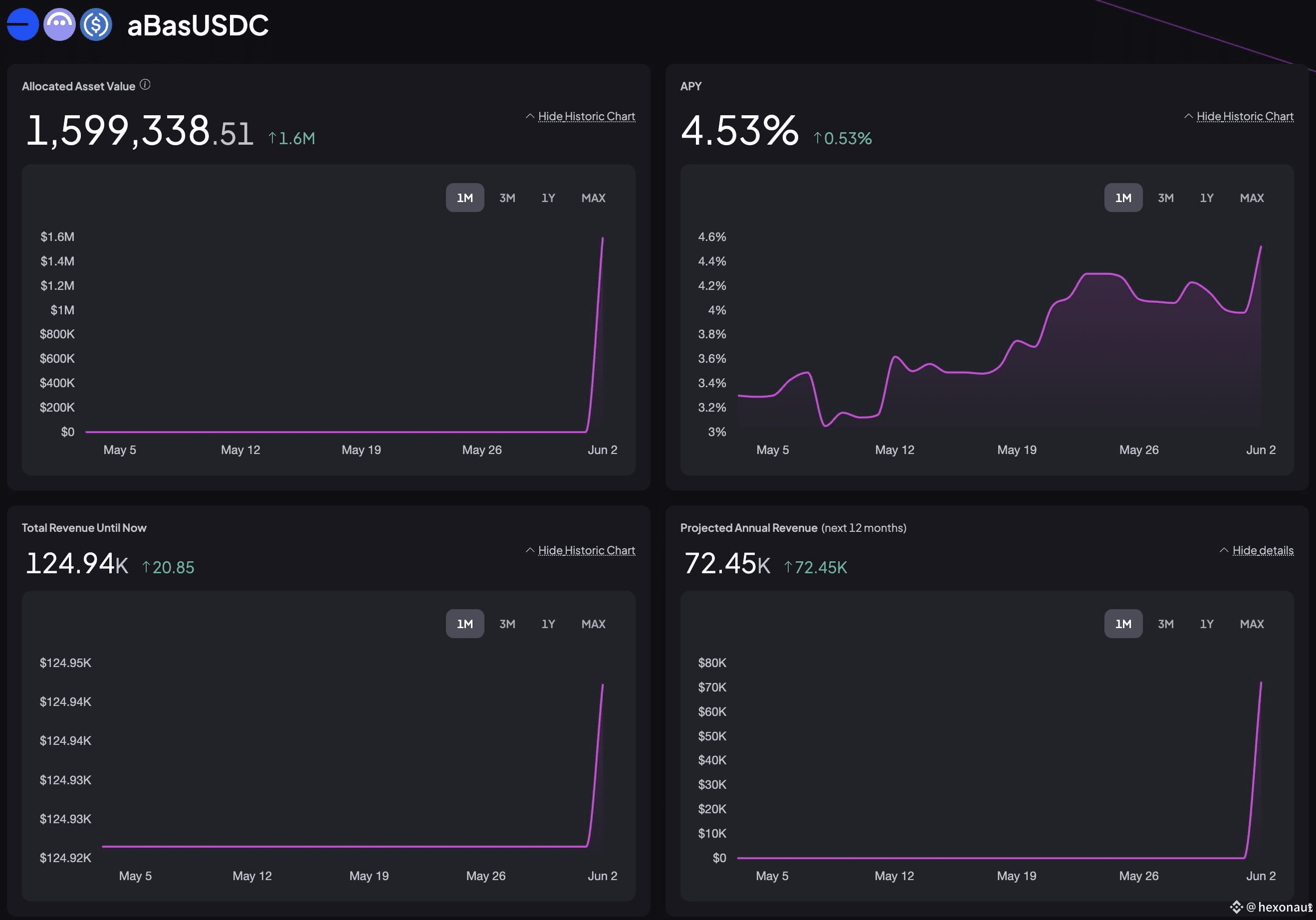The width and height of the screenshot is (1316, 920).
Task: Click the $124.95K axis label in Revenue chart
Action: (x=65, y=663)
